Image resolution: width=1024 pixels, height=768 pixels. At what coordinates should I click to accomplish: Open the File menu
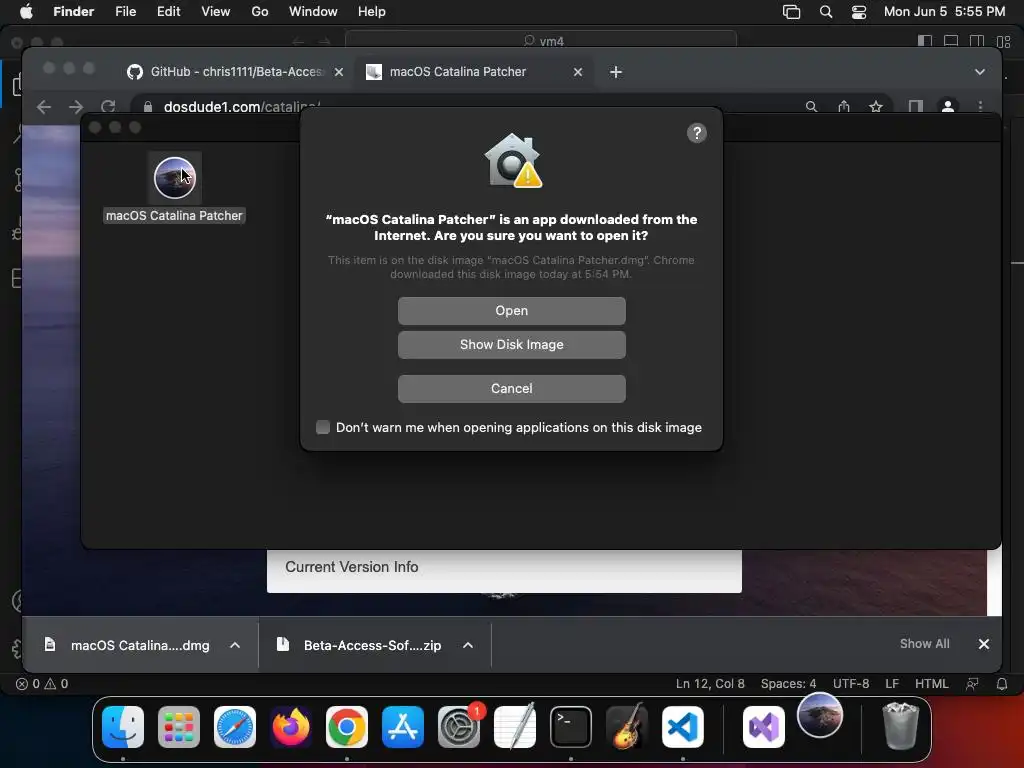click(125, 12)
